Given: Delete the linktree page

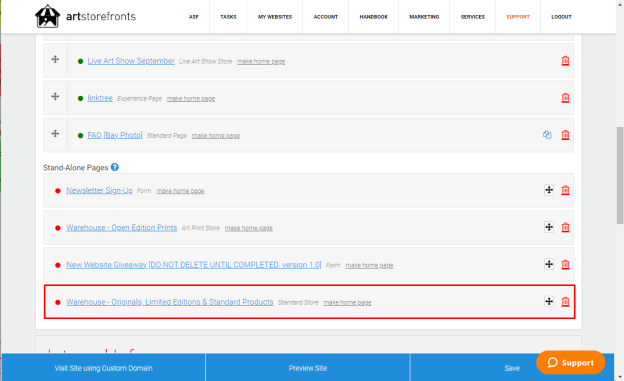Looking at the screenshot, I should (565, 98).
